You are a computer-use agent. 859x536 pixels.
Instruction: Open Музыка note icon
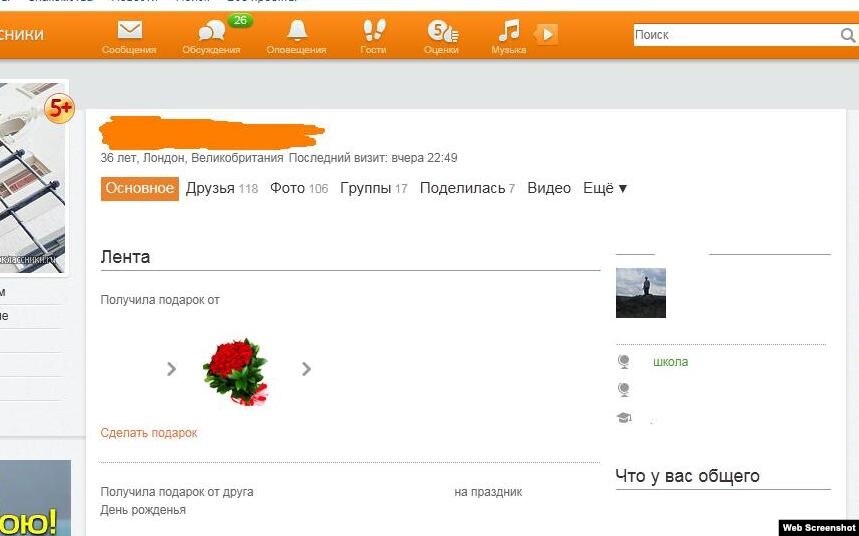click(x=509, y=30)
